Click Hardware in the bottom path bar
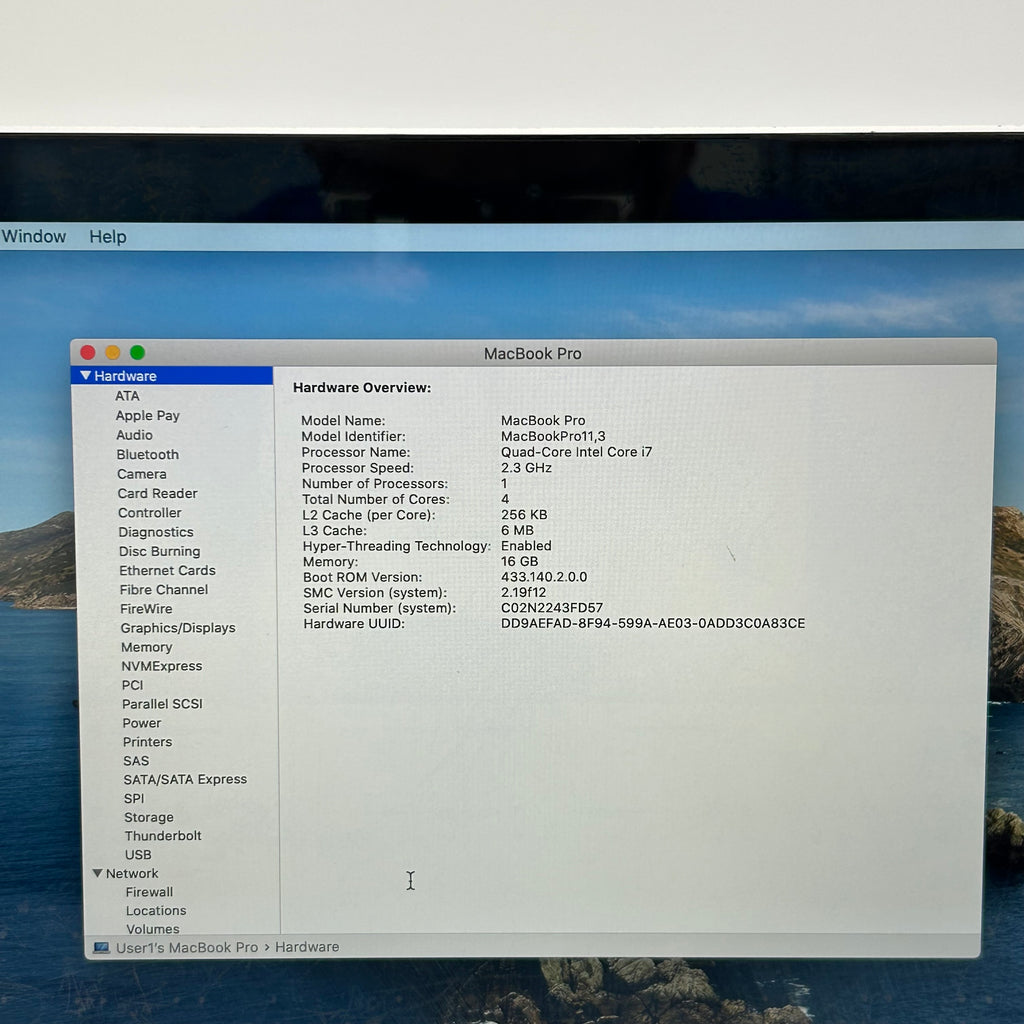The height and width of the screenshot is (1024, 1024). 307,947
